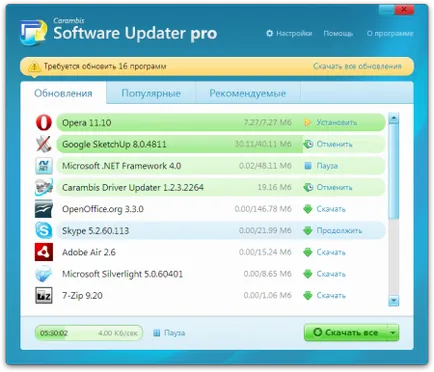The height and width of the screenshot is (372, 434).
Task: Click Скачать for 7-Zip 9.20
Action: pyautogui.click(x=331, y=295)
